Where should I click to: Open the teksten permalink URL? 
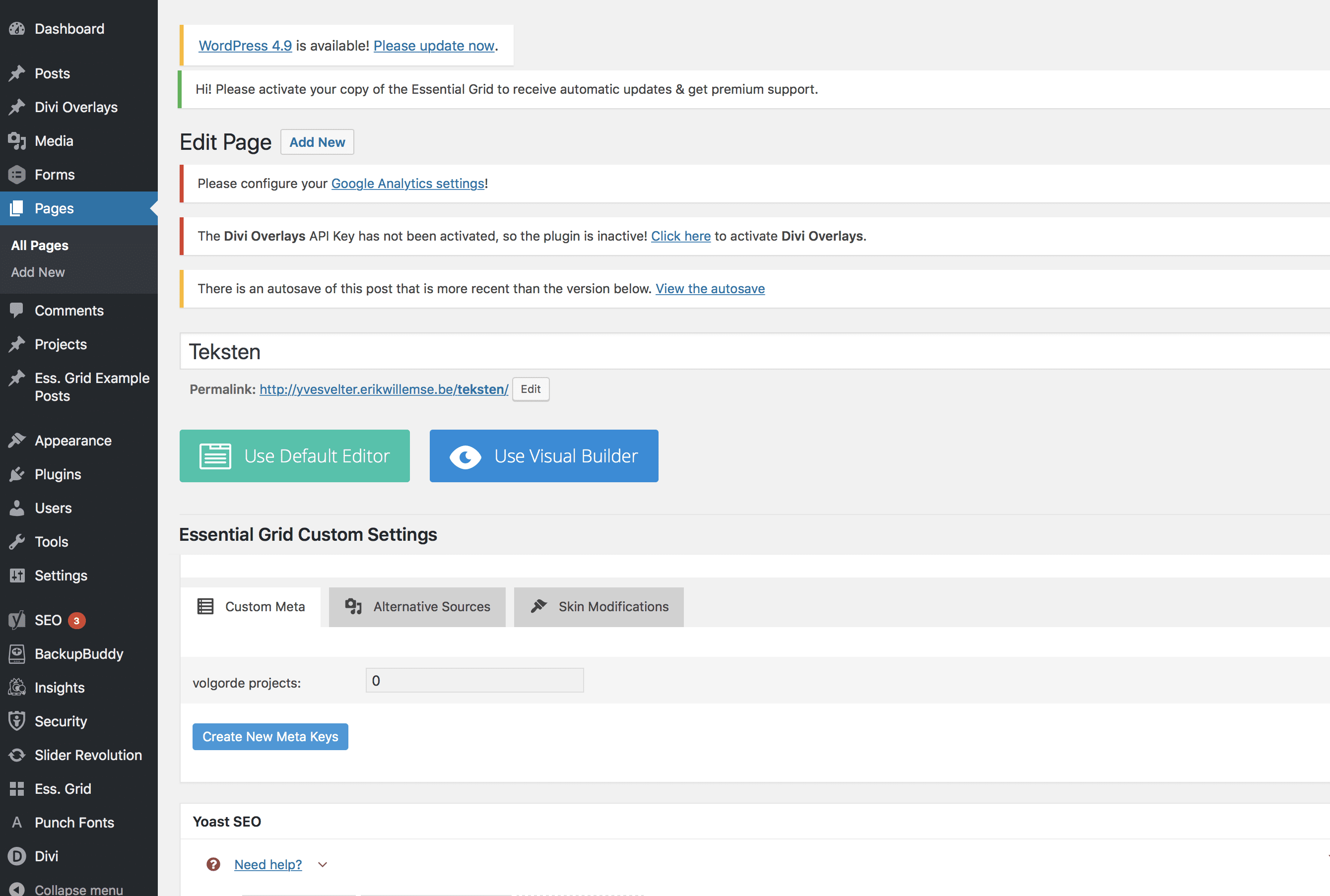click(x=384, y=389)
